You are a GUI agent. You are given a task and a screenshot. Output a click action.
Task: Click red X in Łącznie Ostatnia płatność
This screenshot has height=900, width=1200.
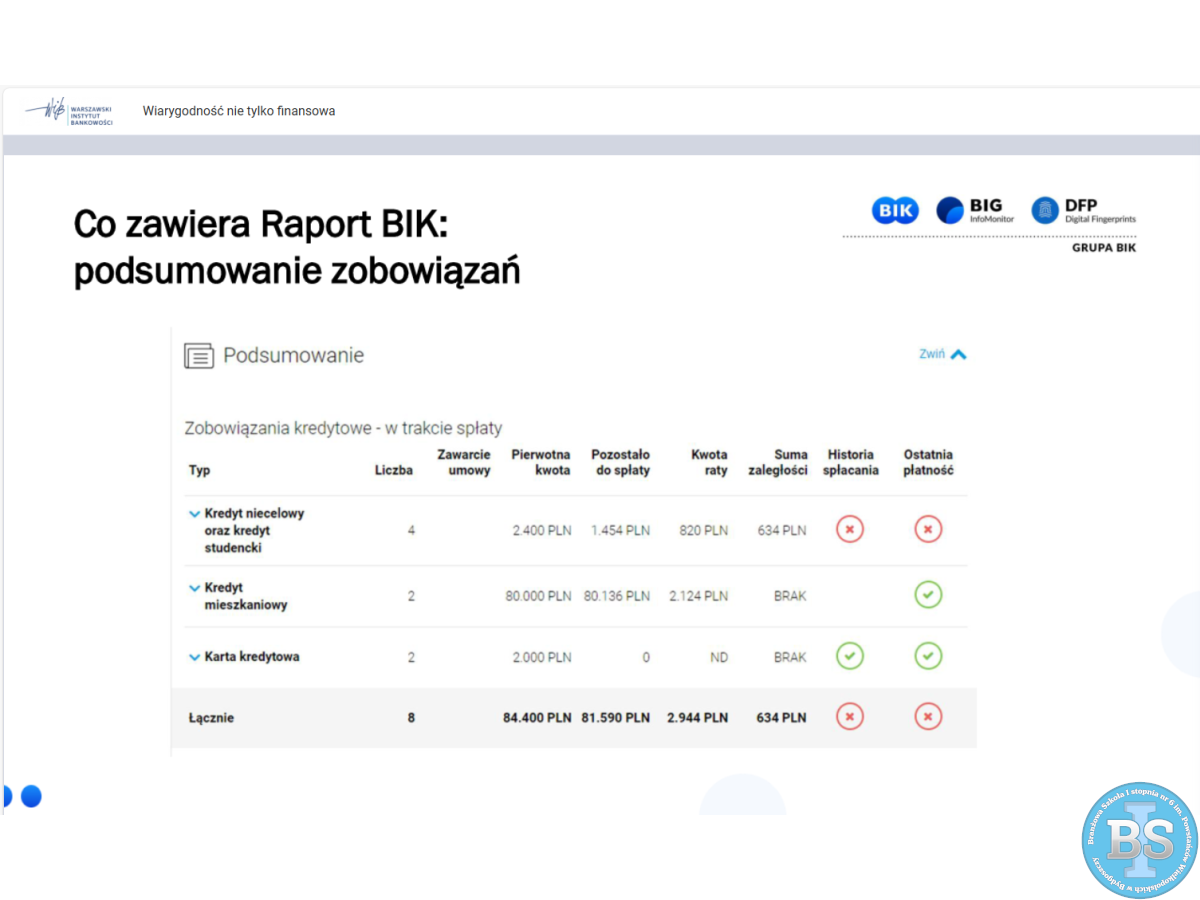(x=928, y=717)
